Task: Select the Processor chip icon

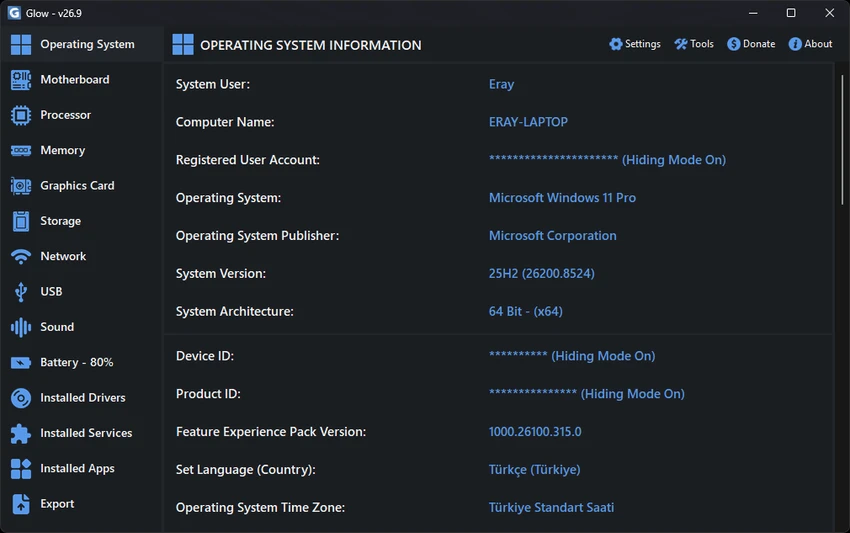Action: 21,115
